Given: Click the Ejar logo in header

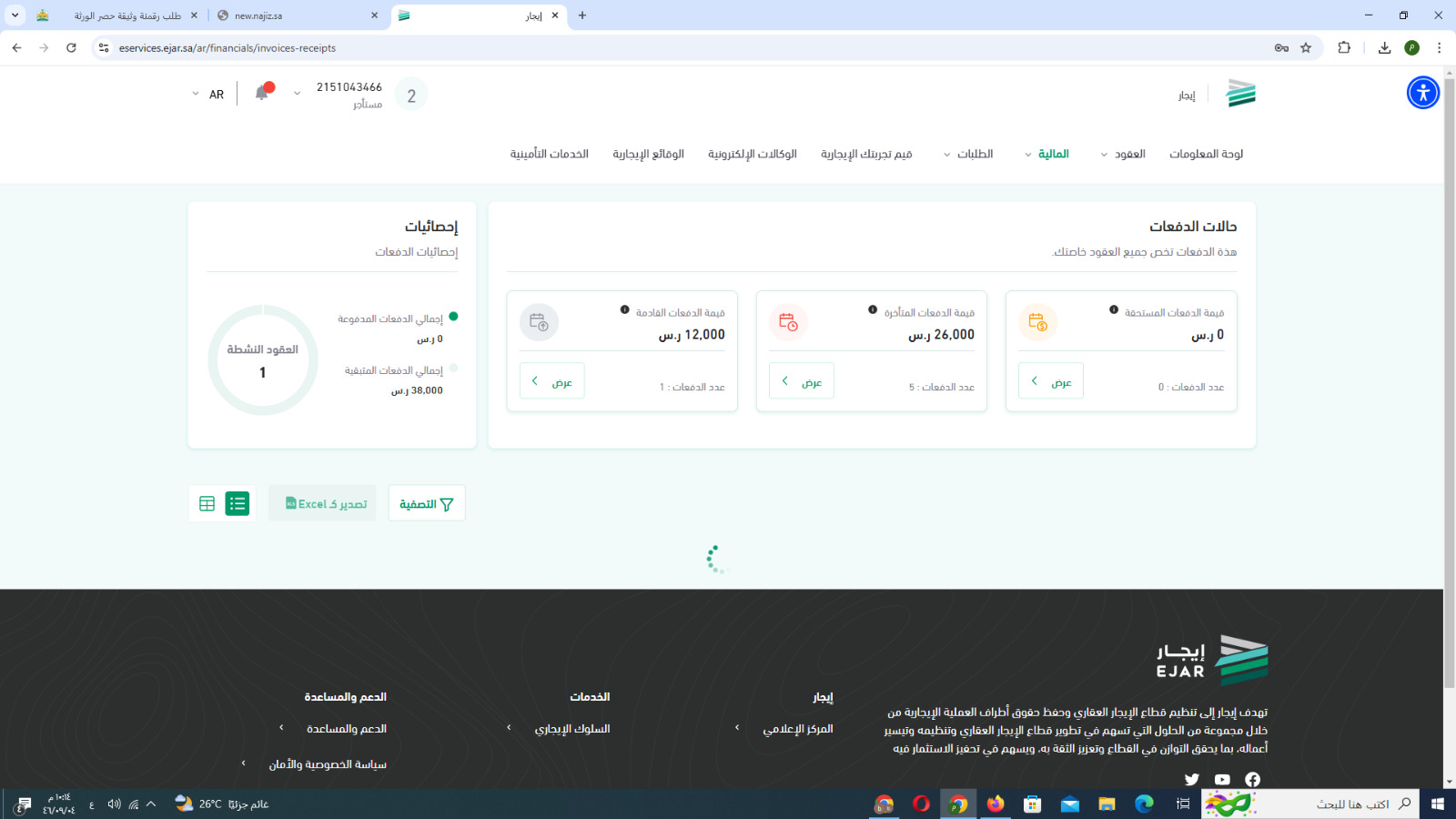Looking at the screenshot, I should coord(1239,94).
